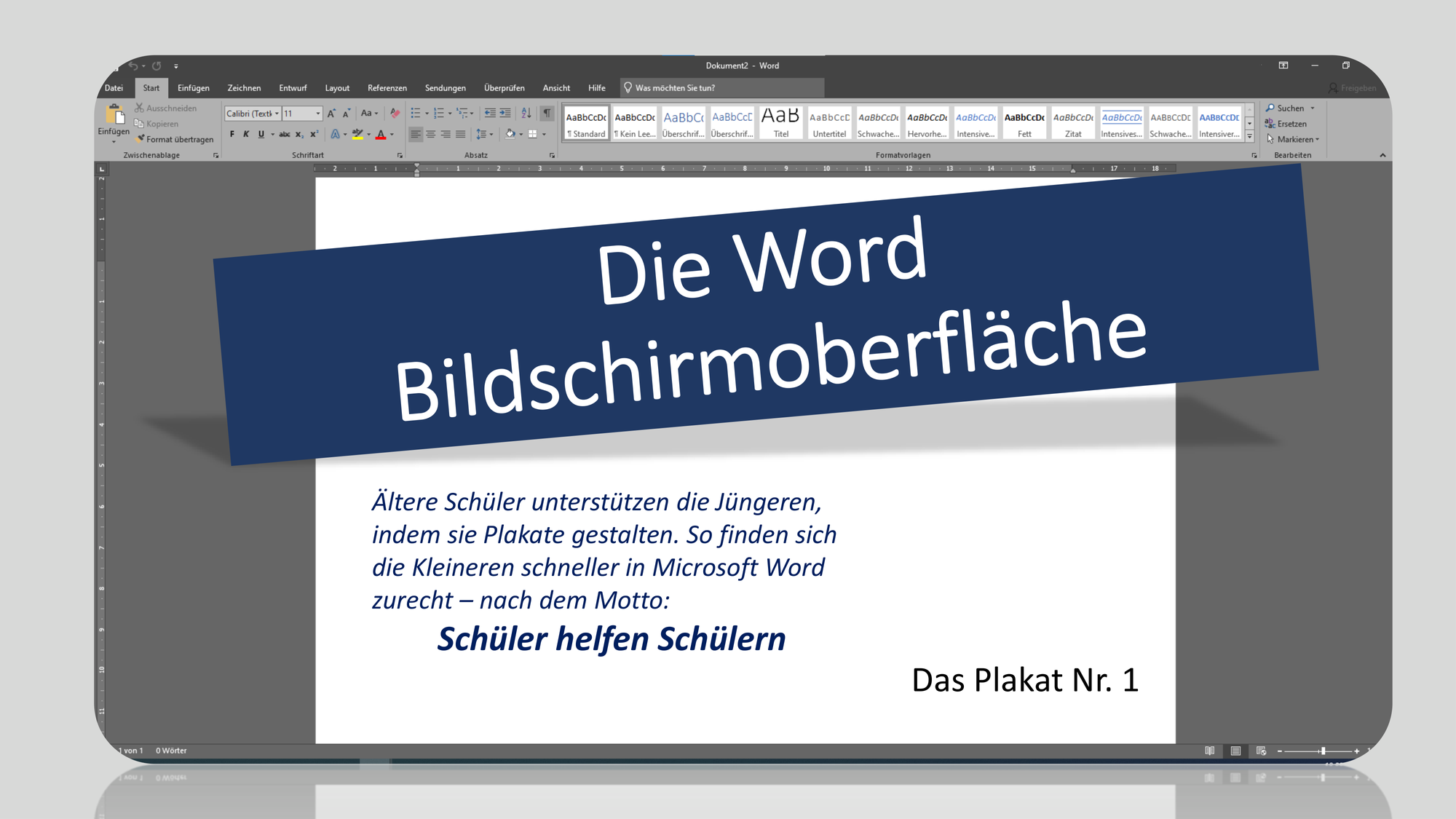
Task: Click the borders grid icon
Action: (x=533, y=134)
